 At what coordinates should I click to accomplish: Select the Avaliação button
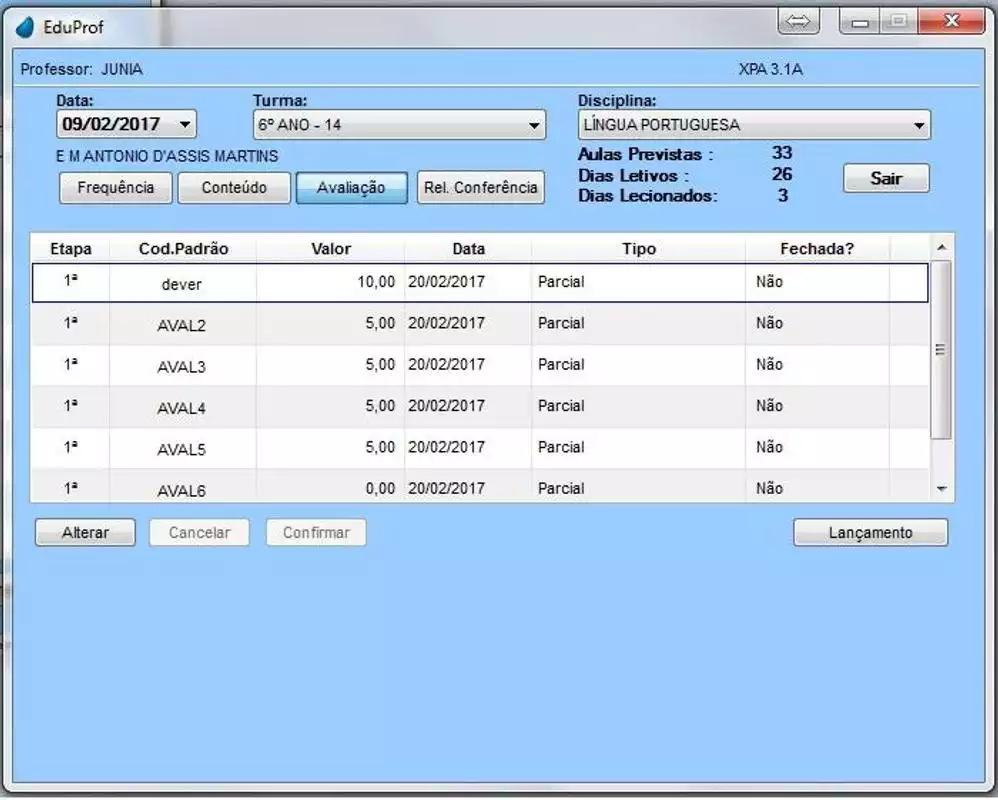tap(351, 188)
